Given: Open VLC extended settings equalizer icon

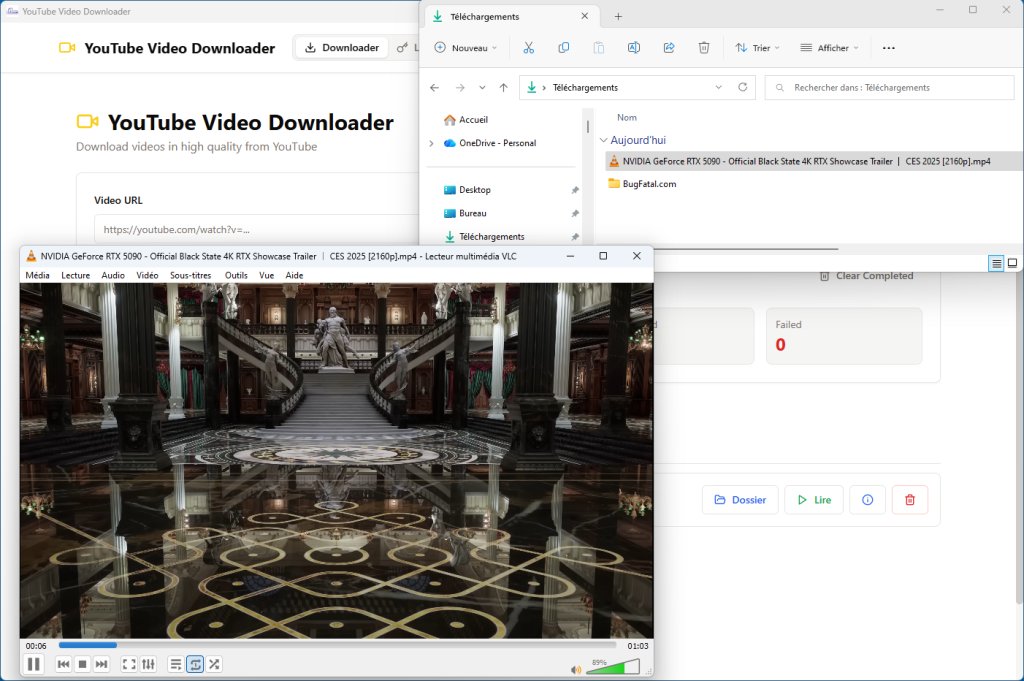Looking at the screenshot, I should [148, 663].
